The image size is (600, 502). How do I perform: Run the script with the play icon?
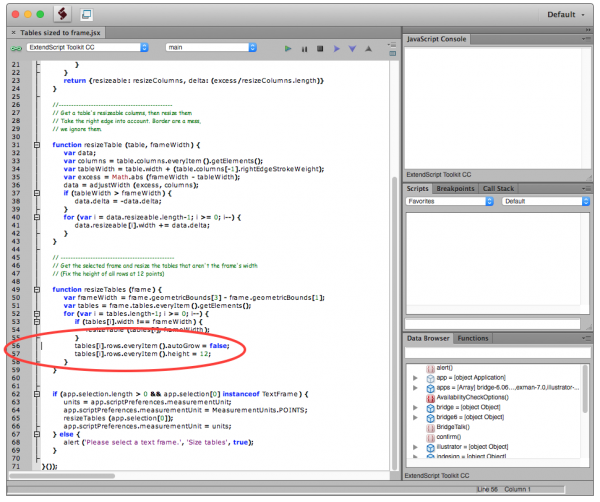[x=288, y=48]
